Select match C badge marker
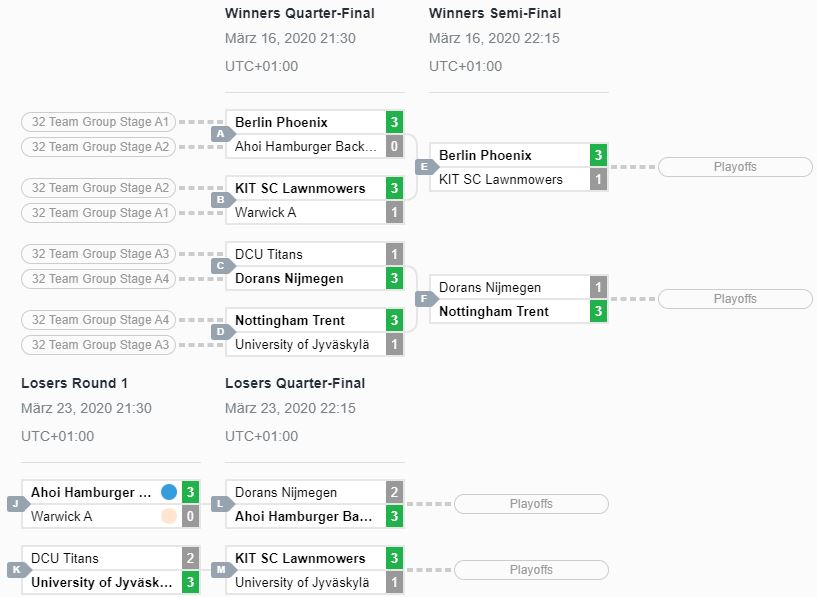Screen dimensions: 817x597 222,266
